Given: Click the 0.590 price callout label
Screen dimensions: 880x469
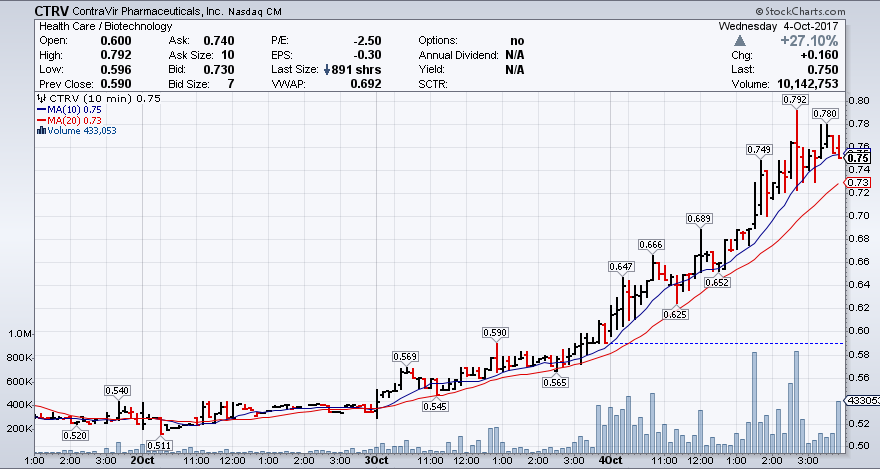Looking at the screenshot, I should coord(495,332).
